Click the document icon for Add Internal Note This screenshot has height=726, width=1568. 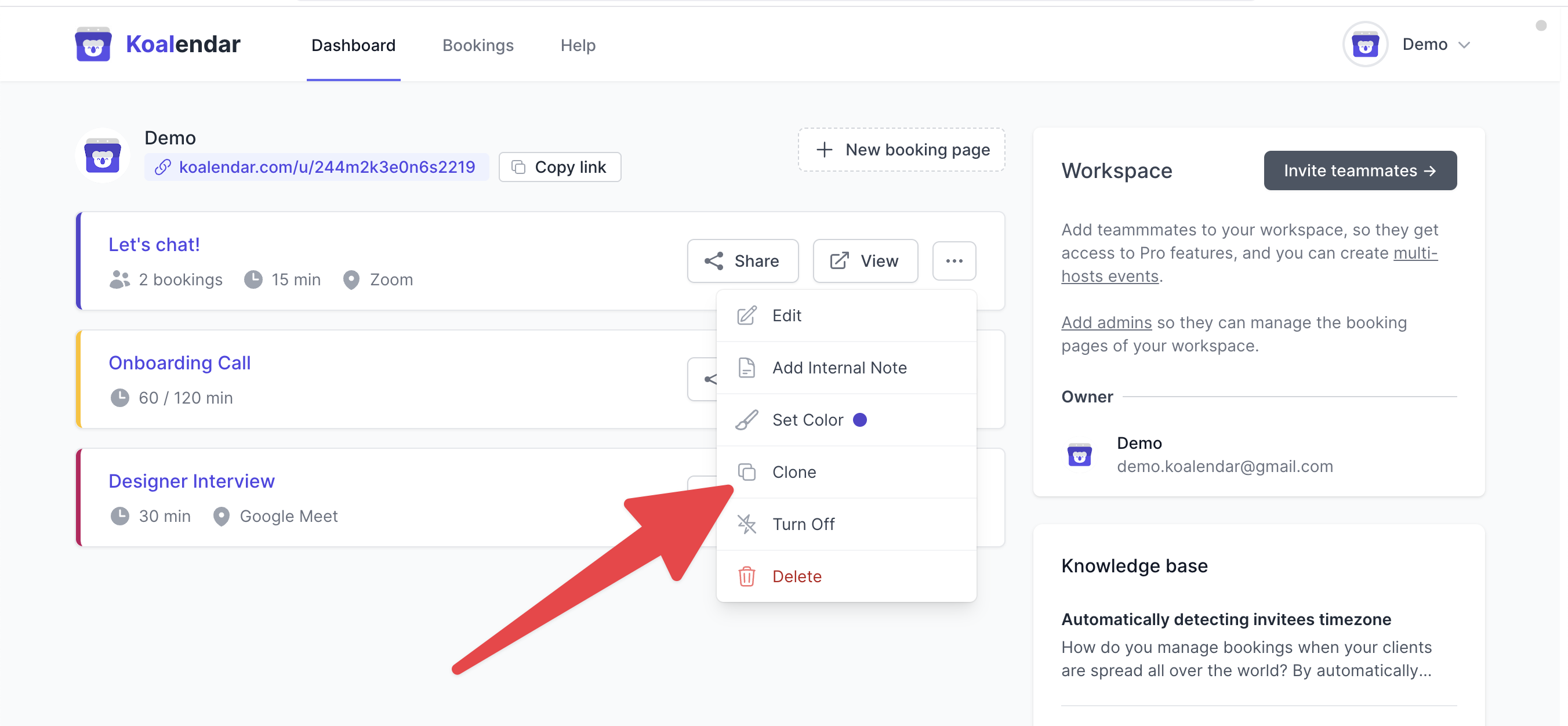(x=746, y=368)
